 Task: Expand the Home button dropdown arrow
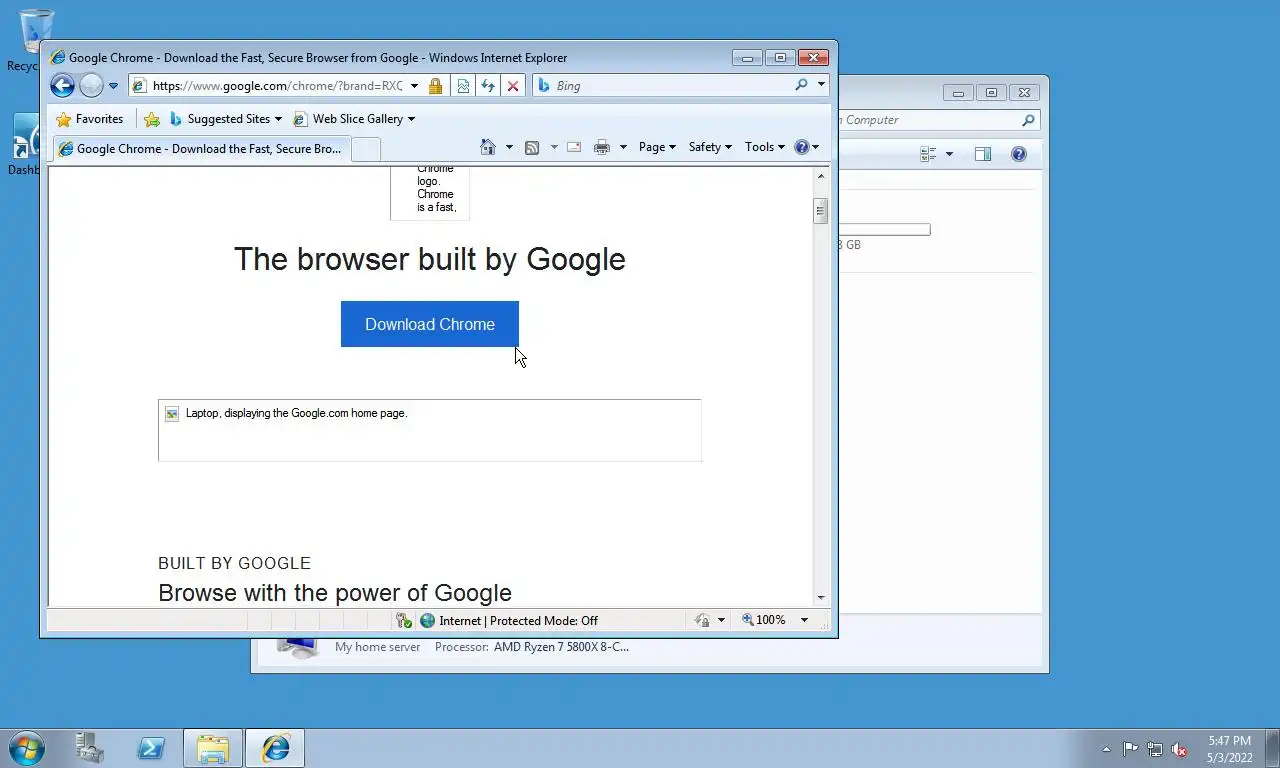[x=509, y=147]
